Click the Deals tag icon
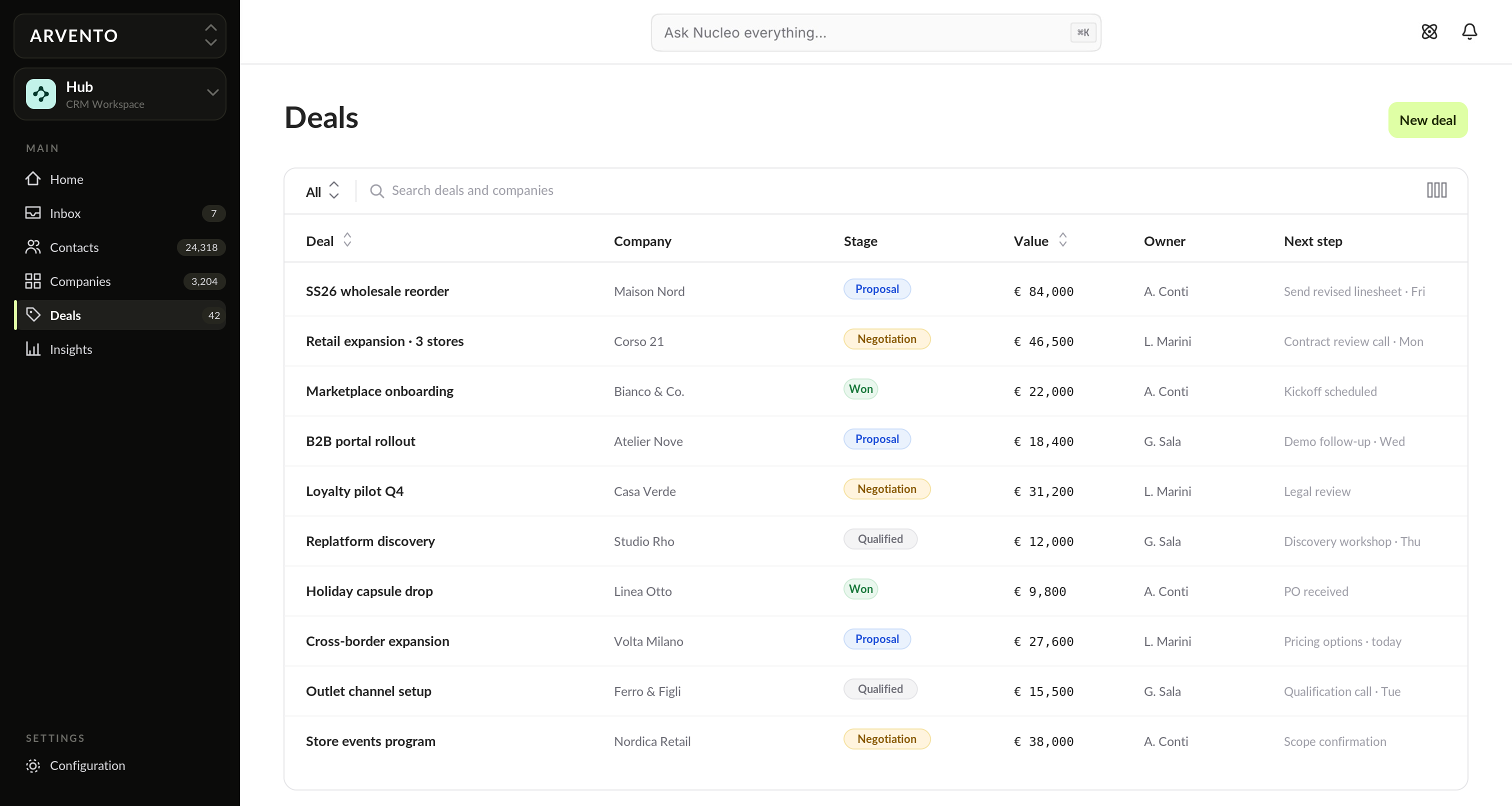1512x806 pixels. [x=33, y=314]
